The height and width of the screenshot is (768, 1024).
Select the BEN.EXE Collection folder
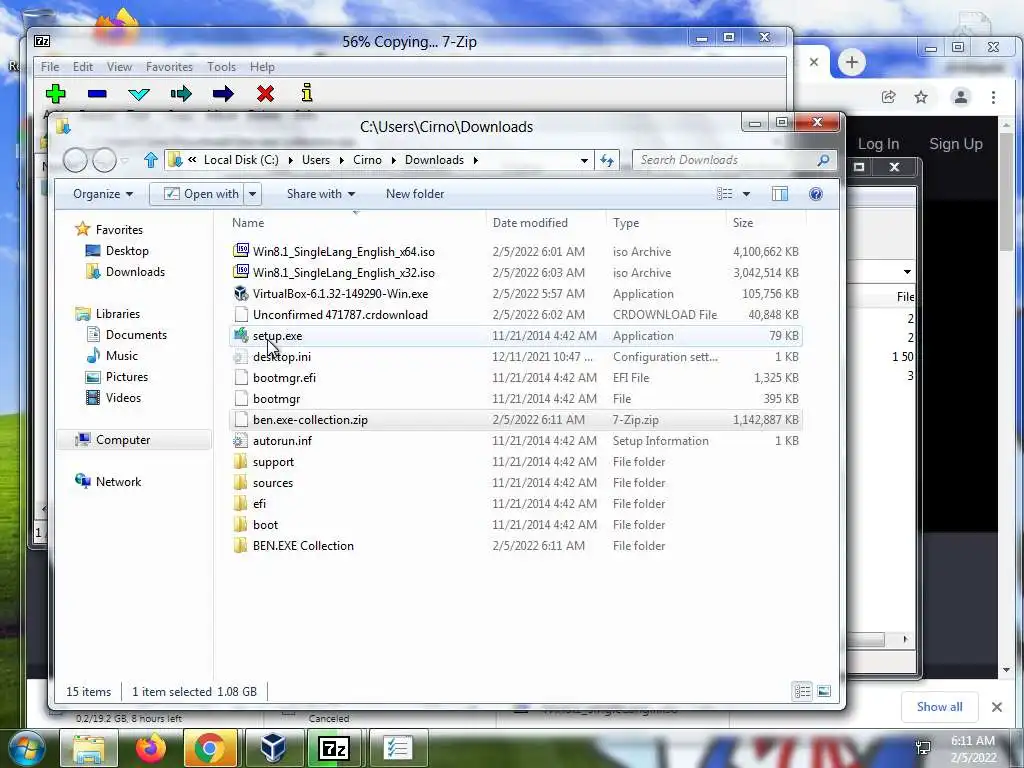tap(515, 545)
